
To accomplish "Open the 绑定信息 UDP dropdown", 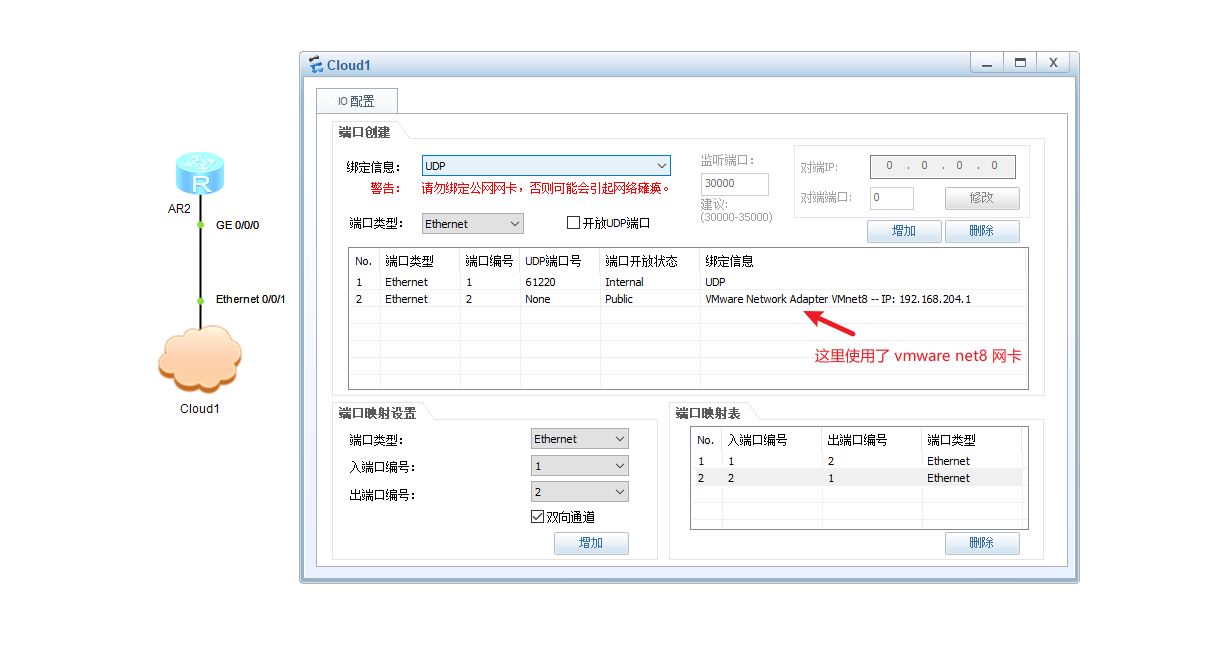I will tap(546, 166).
